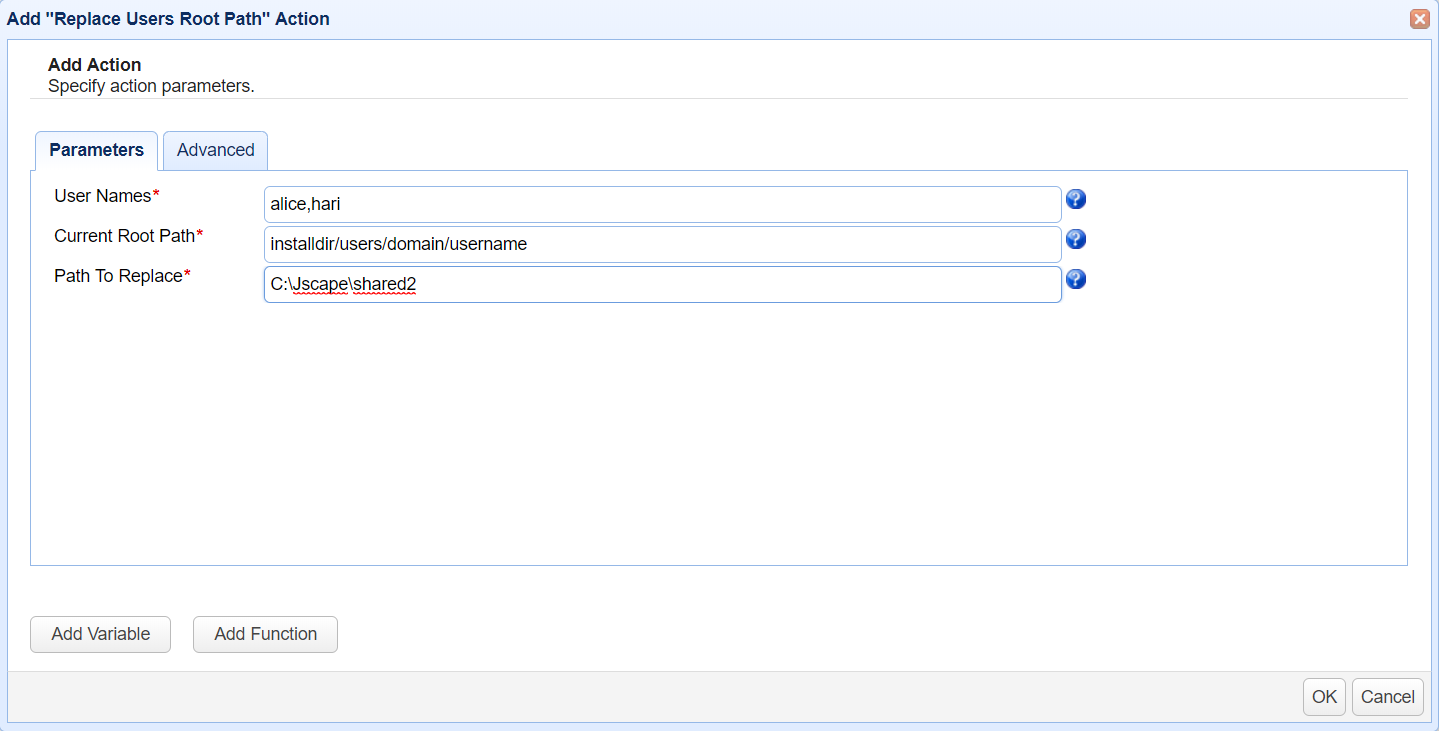
Task: Cancel adding the Replace Users Root Path action
Action: [1387, 697]
